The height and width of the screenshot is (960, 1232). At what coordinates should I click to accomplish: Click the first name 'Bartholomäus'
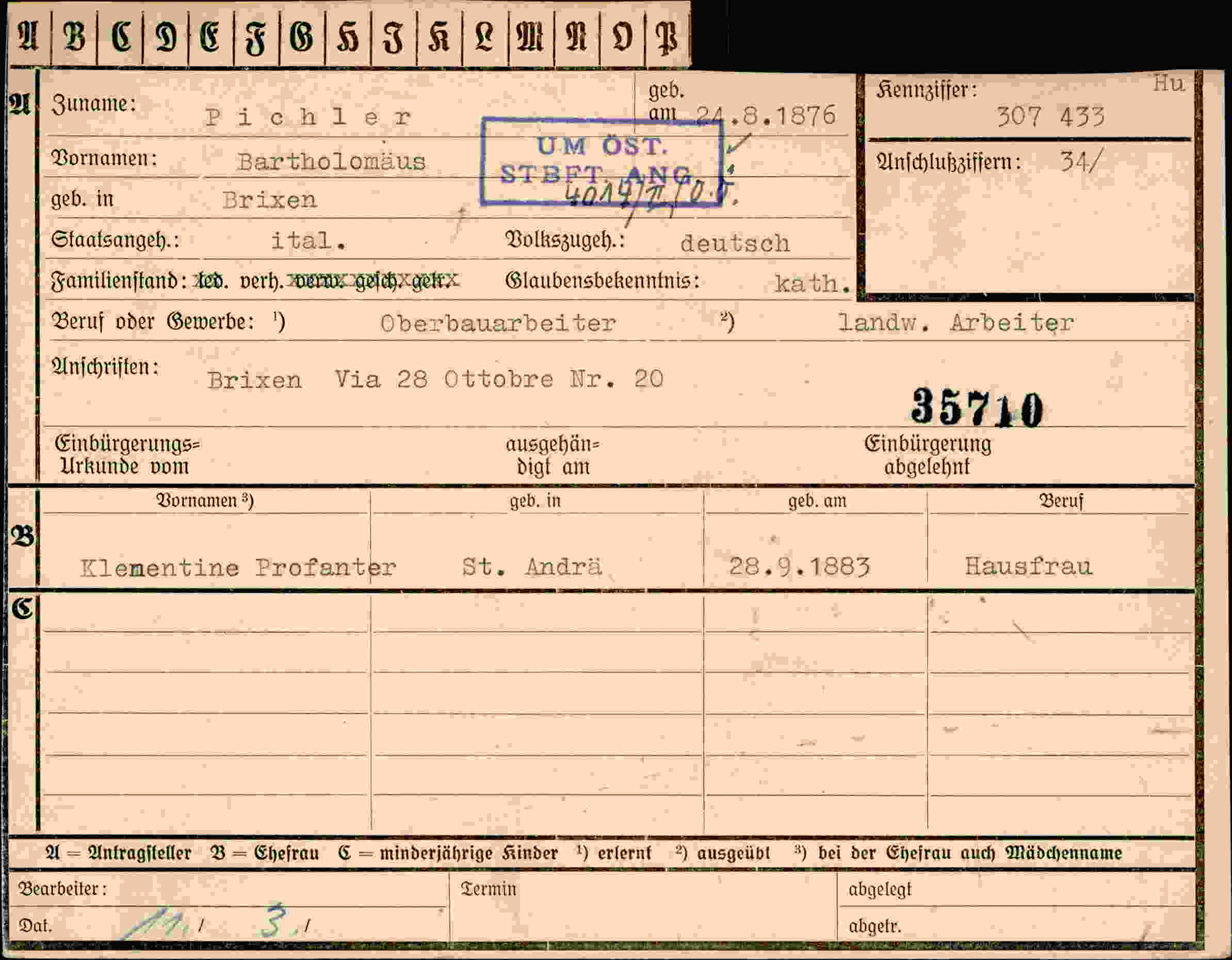331,162
